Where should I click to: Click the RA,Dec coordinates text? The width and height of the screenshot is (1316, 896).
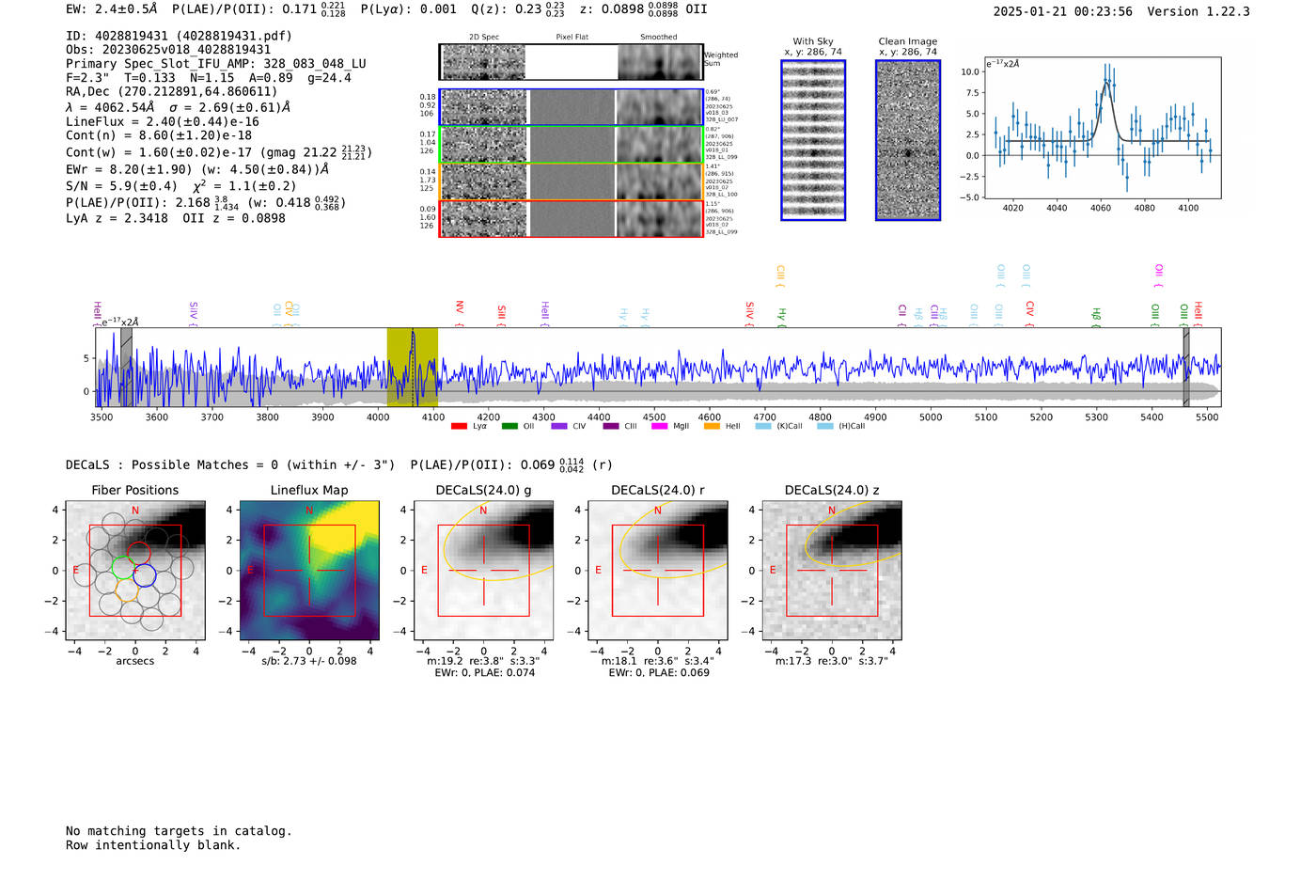172,92
